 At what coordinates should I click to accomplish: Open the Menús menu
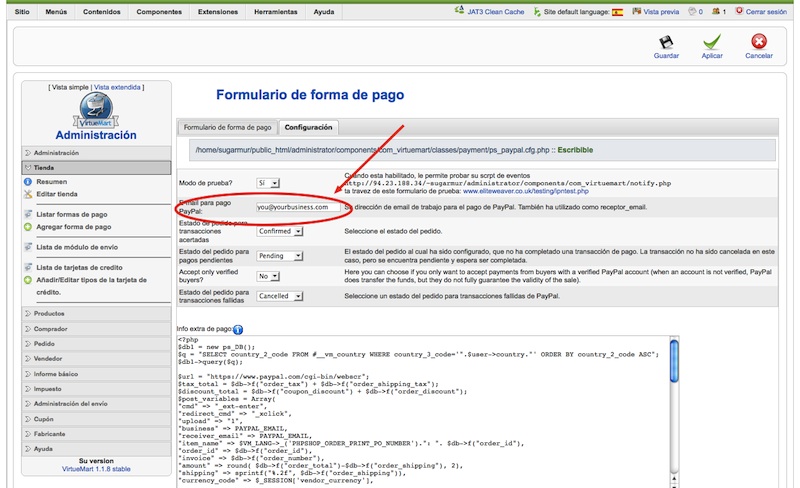click(56, 12)
